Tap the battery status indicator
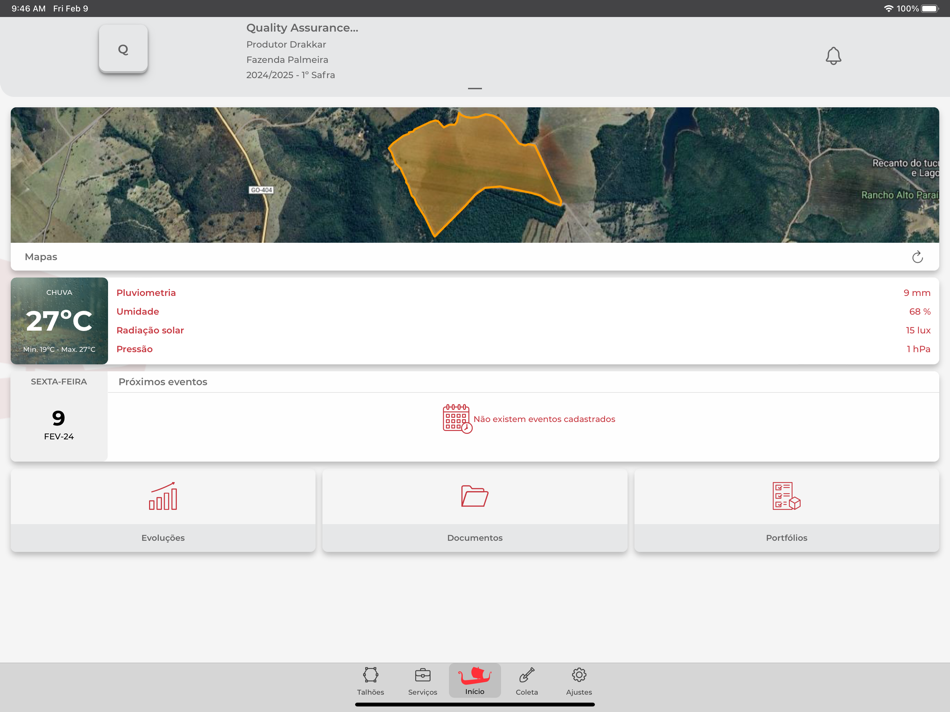 coord(930,8)
